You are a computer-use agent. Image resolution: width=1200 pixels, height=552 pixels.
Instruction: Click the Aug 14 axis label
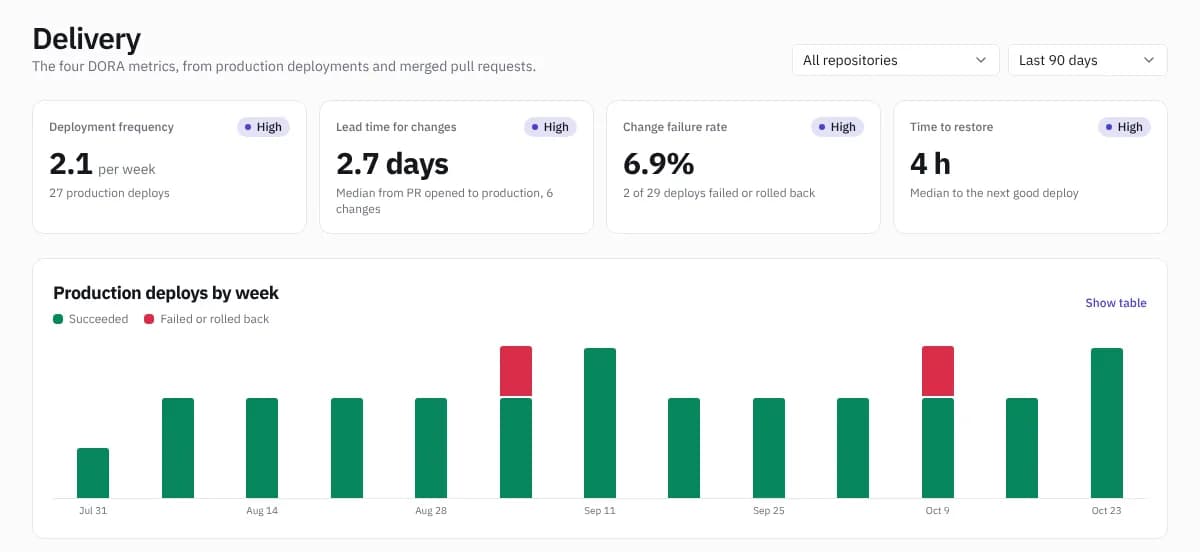(262, 511)
